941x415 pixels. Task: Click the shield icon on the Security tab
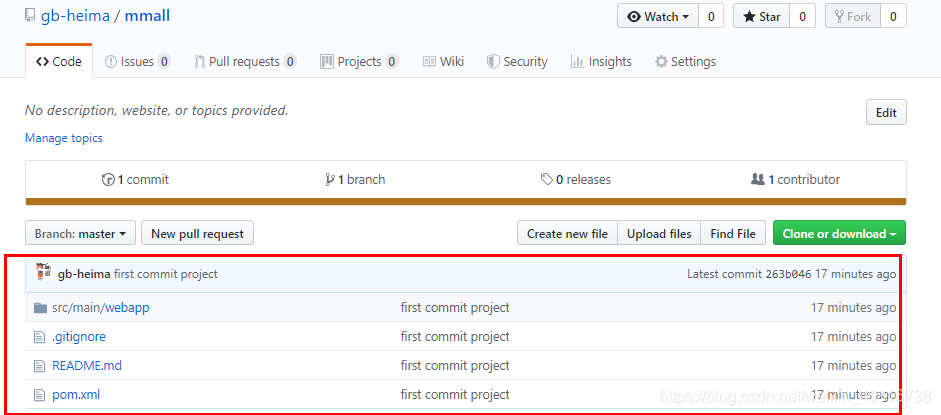point(493,62)
